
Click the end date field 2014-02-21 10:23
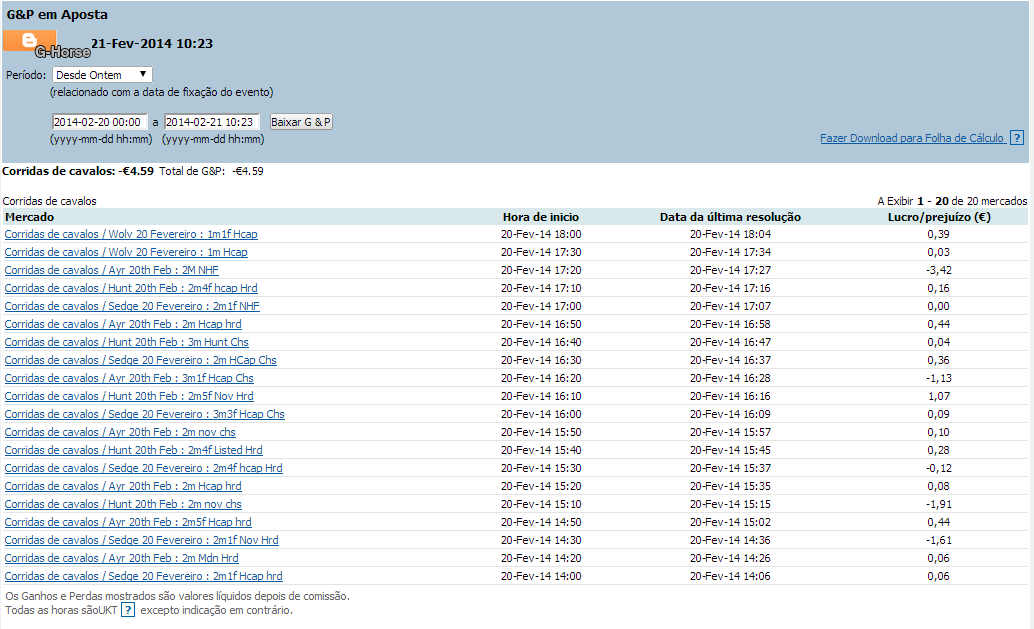point(211,122)
